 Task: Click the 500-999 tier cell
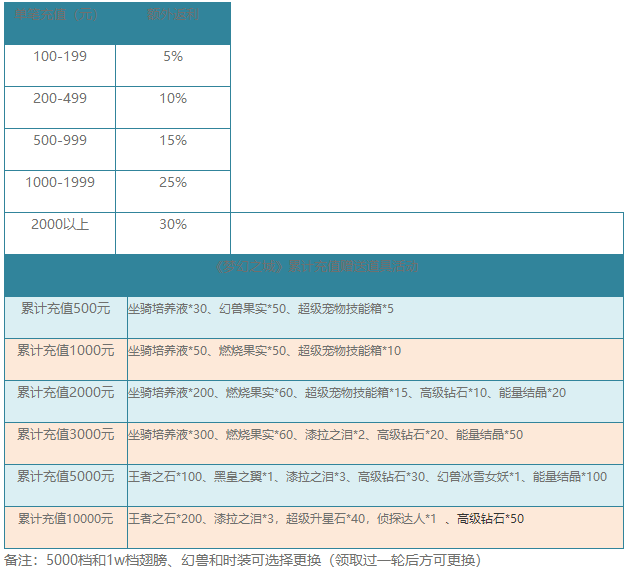60,141
